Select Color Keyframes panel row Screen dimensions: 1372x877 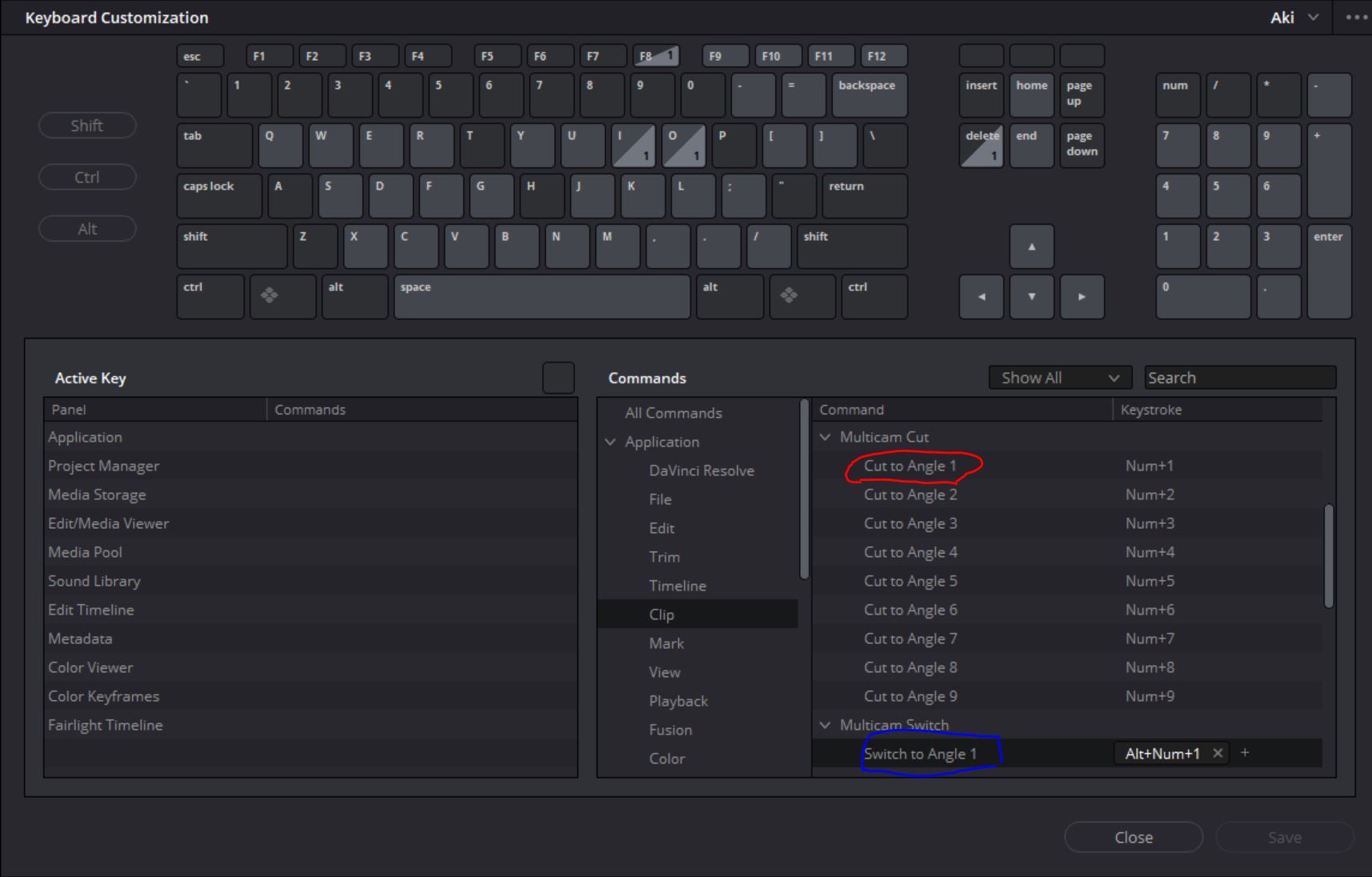pos(310,696)
